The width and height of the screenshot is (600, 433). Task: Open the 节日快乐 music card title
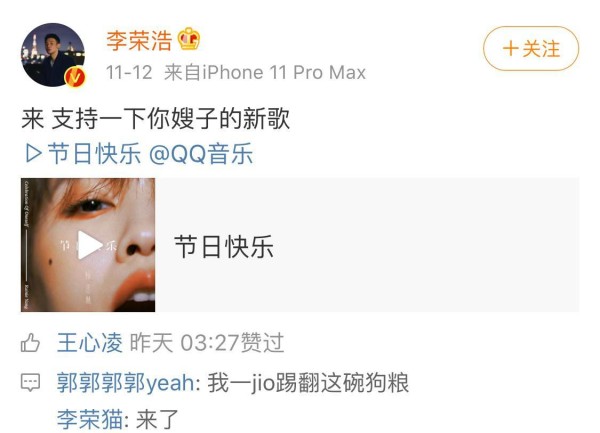click(x=224, y=247)
